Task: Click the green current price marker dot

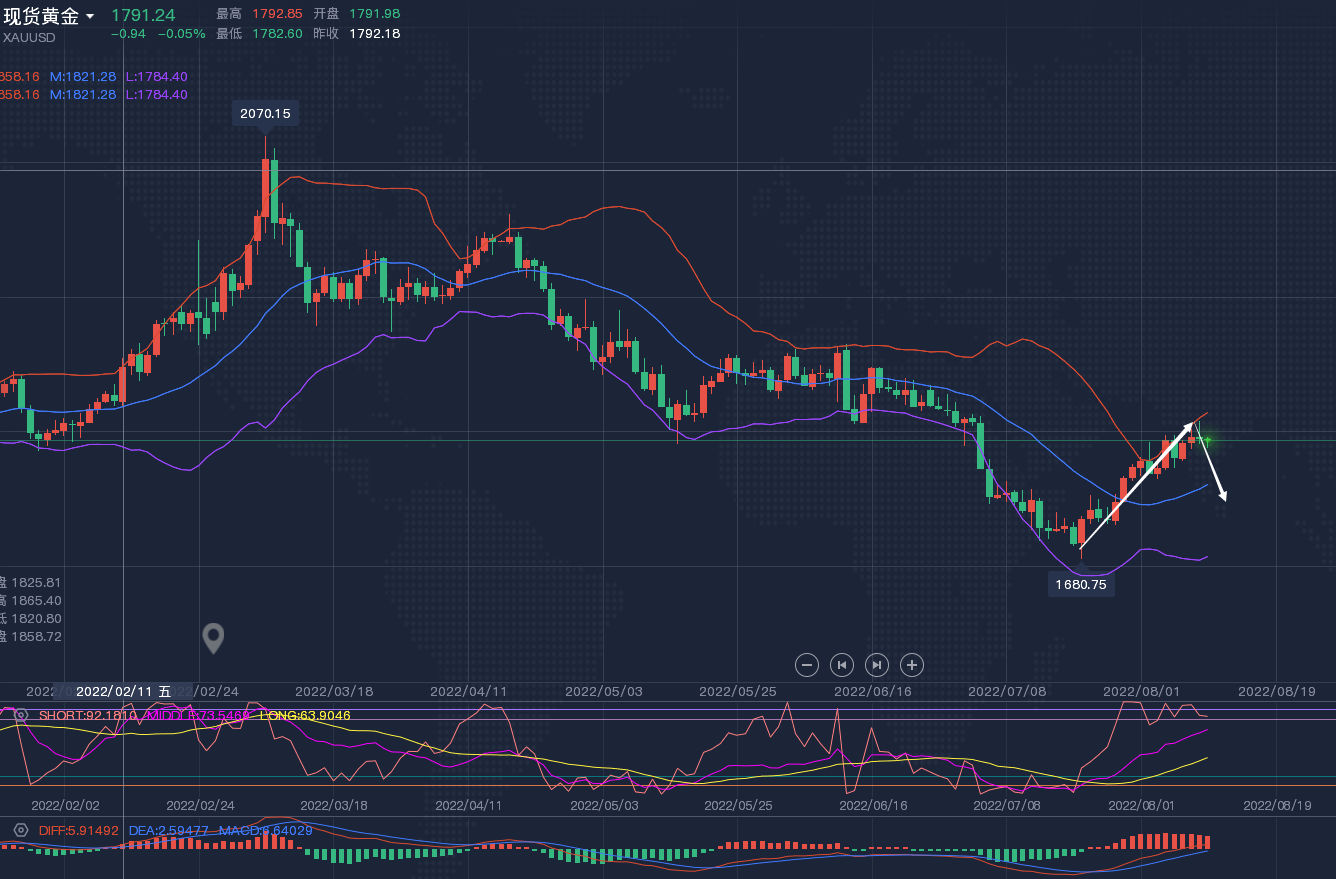Action: point(1207,440)
